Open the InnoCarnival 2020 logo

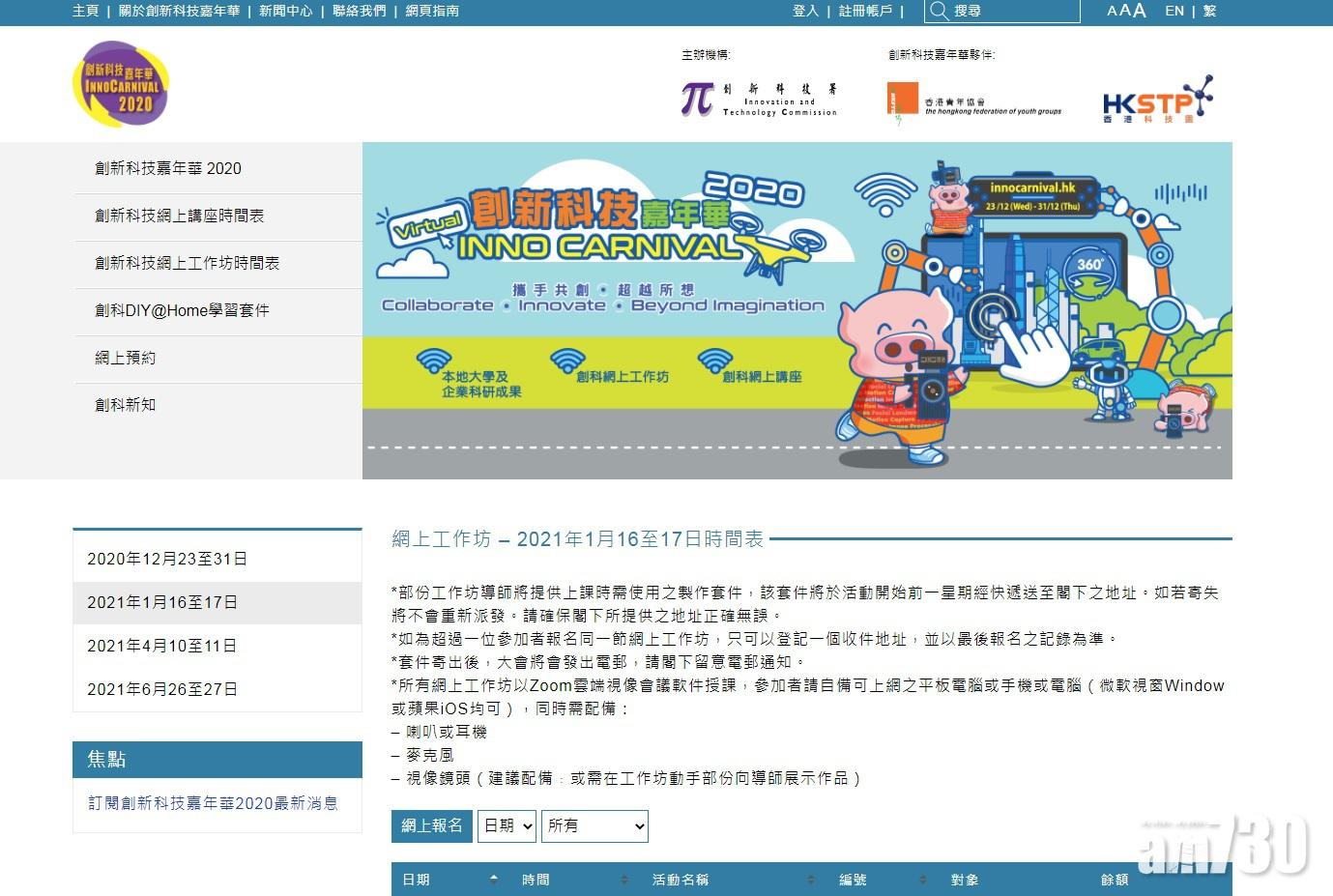[x=120, y=83]
